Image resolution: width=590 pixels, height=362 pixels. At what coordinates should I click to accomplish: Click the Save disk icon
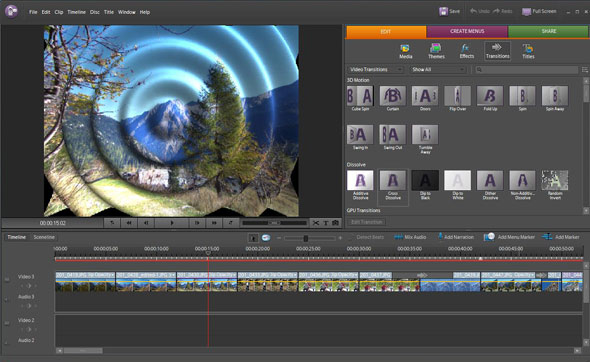[443, 11]
